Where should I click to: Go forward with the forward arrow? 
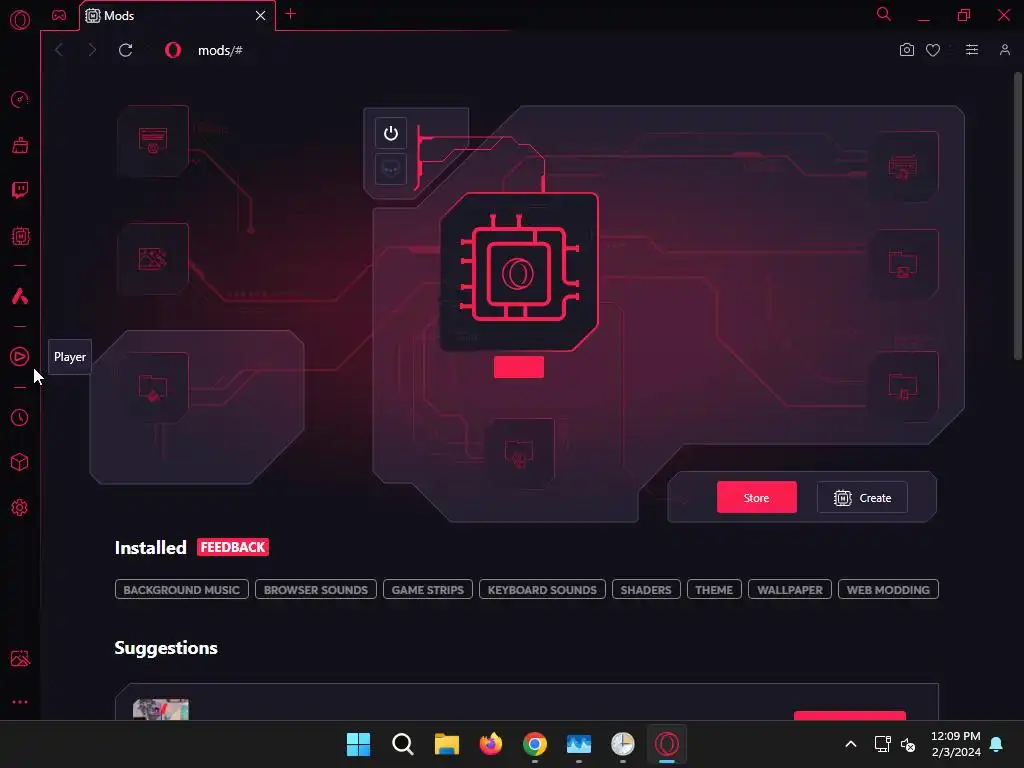(x=92, y=50)
